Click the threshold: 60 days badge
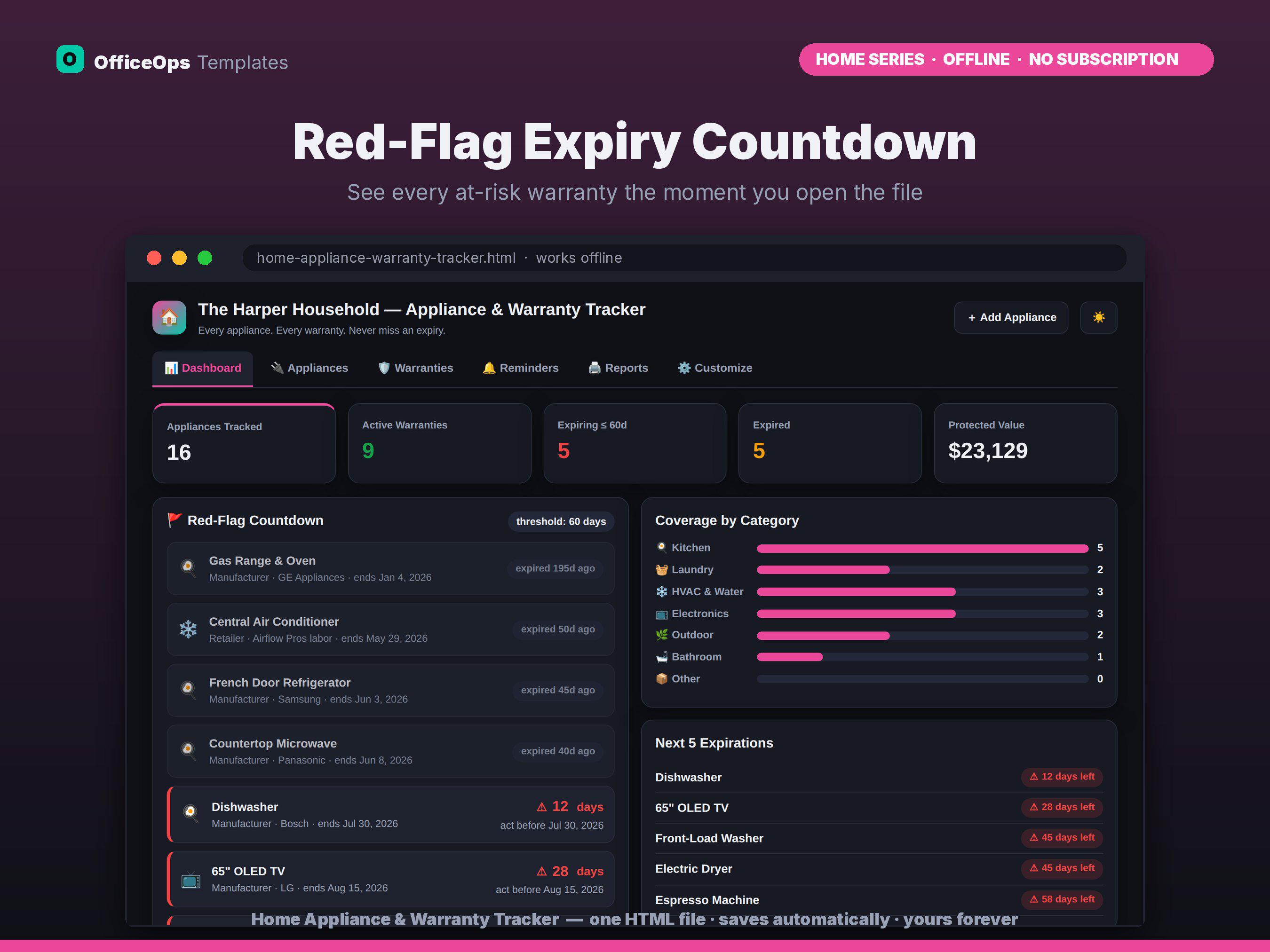1270x952 pixels. coord(561,521)
